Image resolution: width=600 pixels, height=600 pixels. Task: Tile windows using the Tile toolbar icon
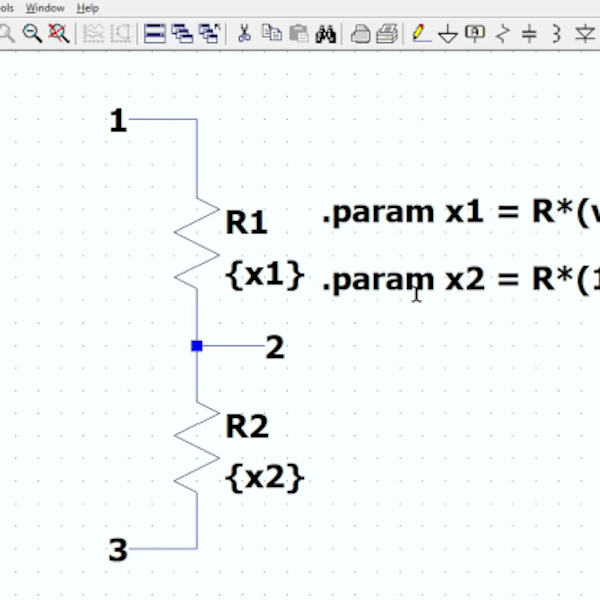pyautogui.click(x=154, y=34)
